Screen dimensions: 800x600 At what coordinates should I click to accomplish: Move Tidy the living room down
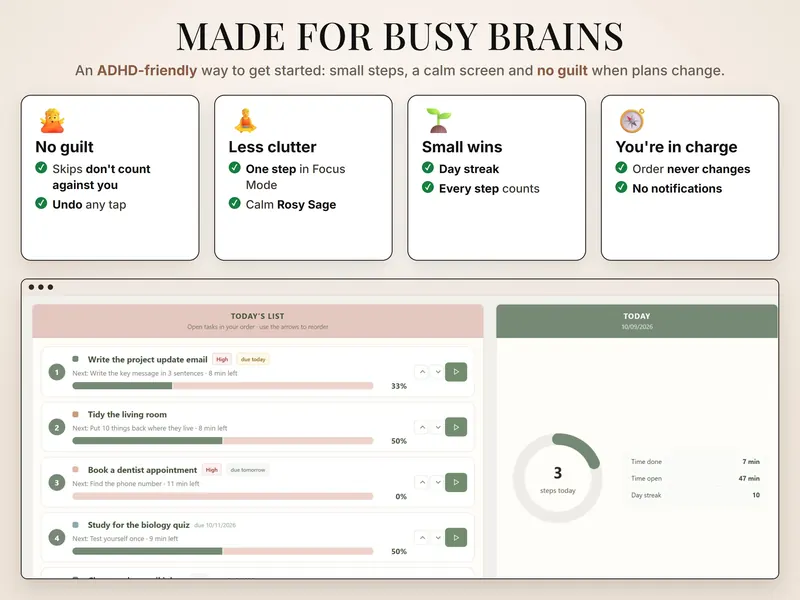coord(438,427)
